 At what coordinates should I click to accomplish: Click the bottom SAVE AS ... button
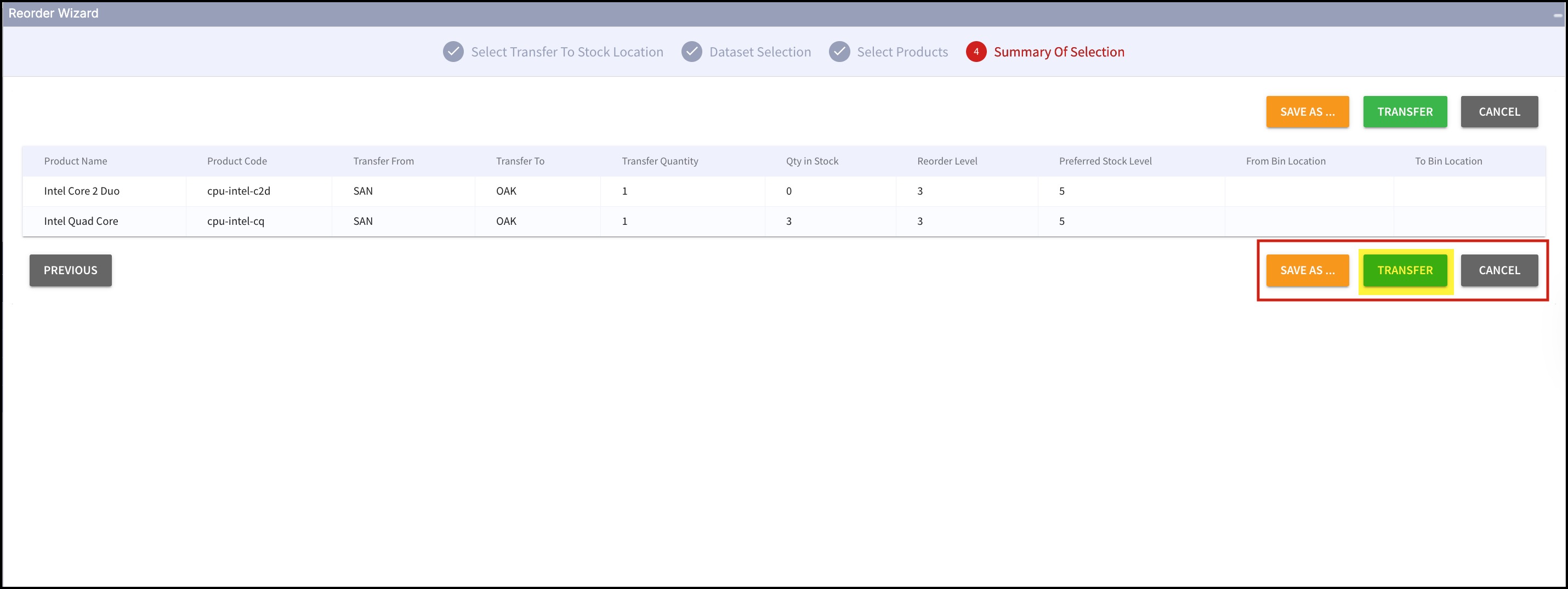pyautogui.click(x=1307, y=270)
